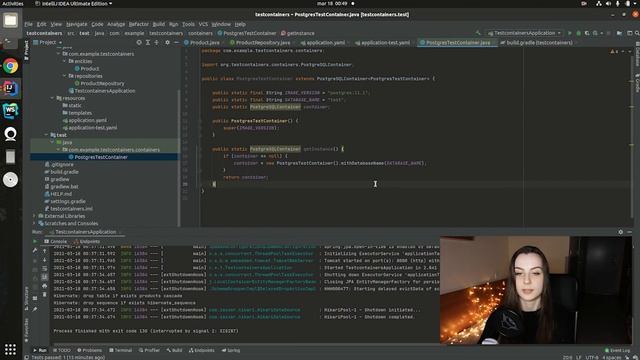The image size is (640, 360).
Task: Show applications grid in dock
Action: tap(10, 349)
